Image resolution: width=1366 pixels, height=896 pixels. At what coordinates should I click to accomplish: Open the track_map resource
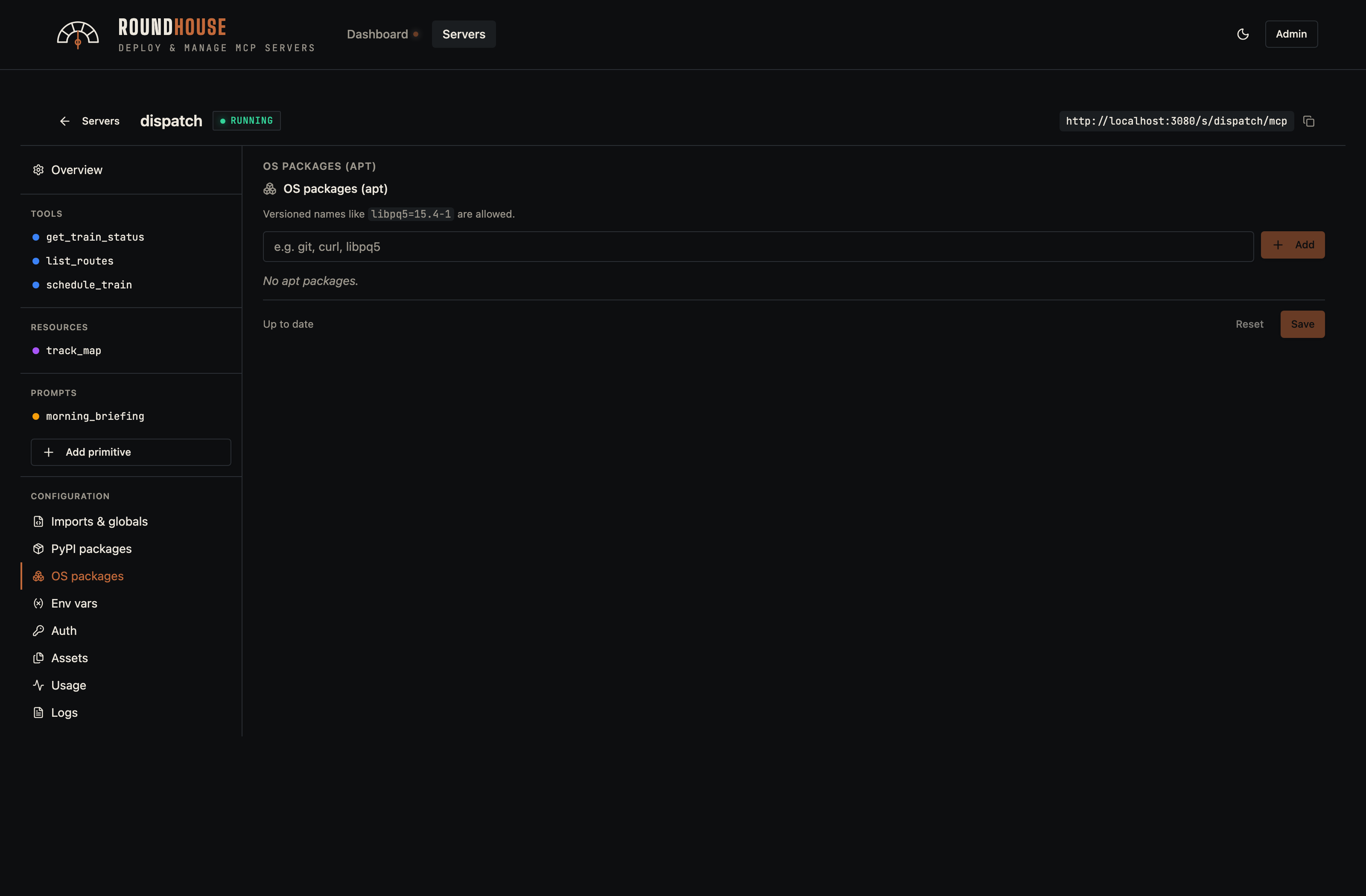[131, 350]
